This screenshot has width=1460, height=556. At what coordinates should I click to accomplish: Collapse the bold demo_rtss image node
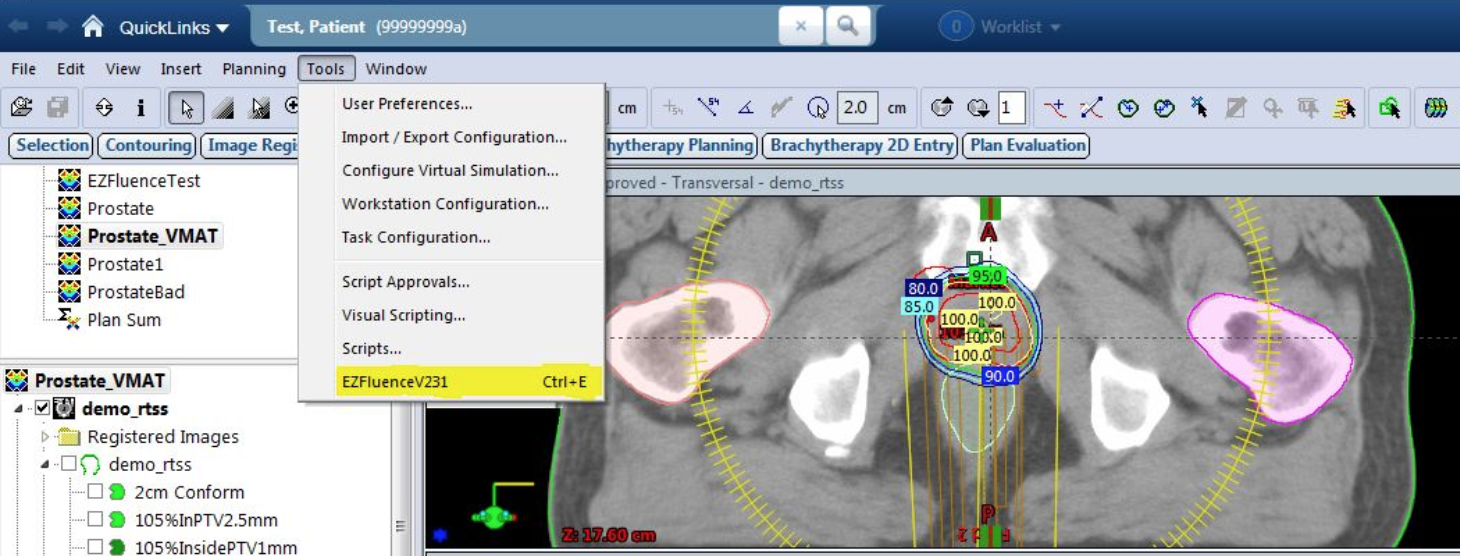point(19,409)
